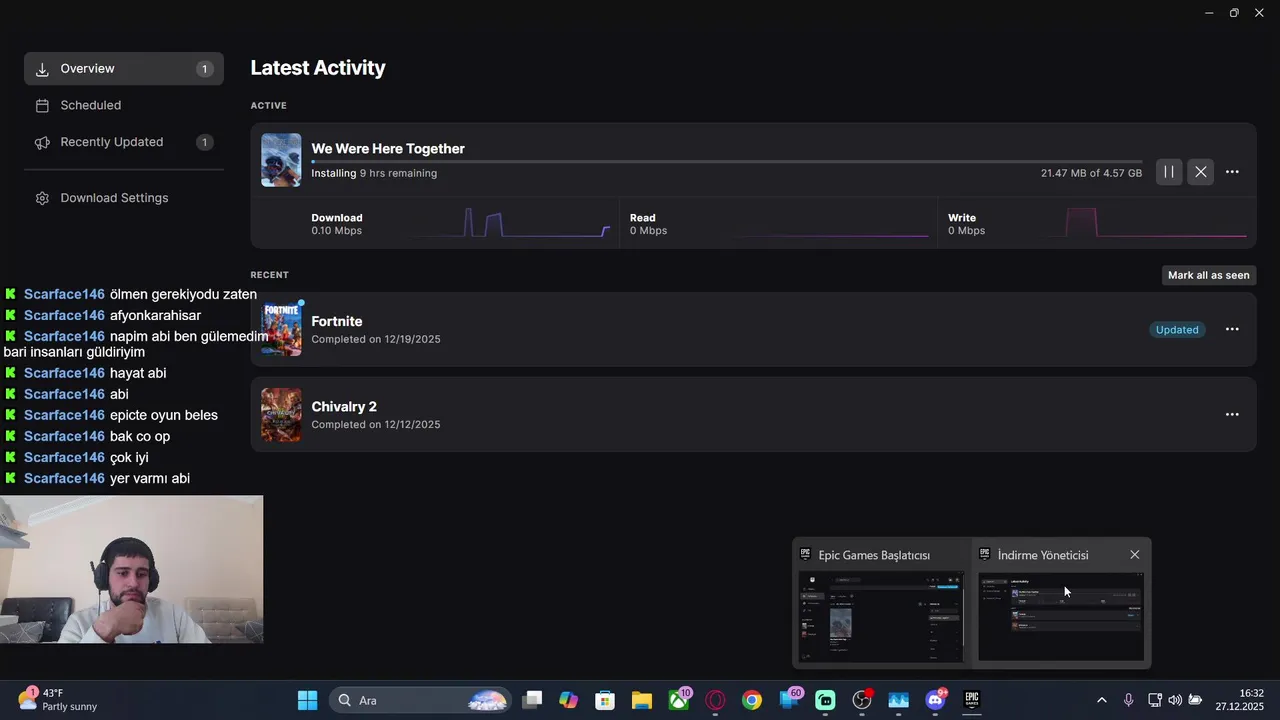
Task: Pause the We Were Here Together download
Action: 1168,172
